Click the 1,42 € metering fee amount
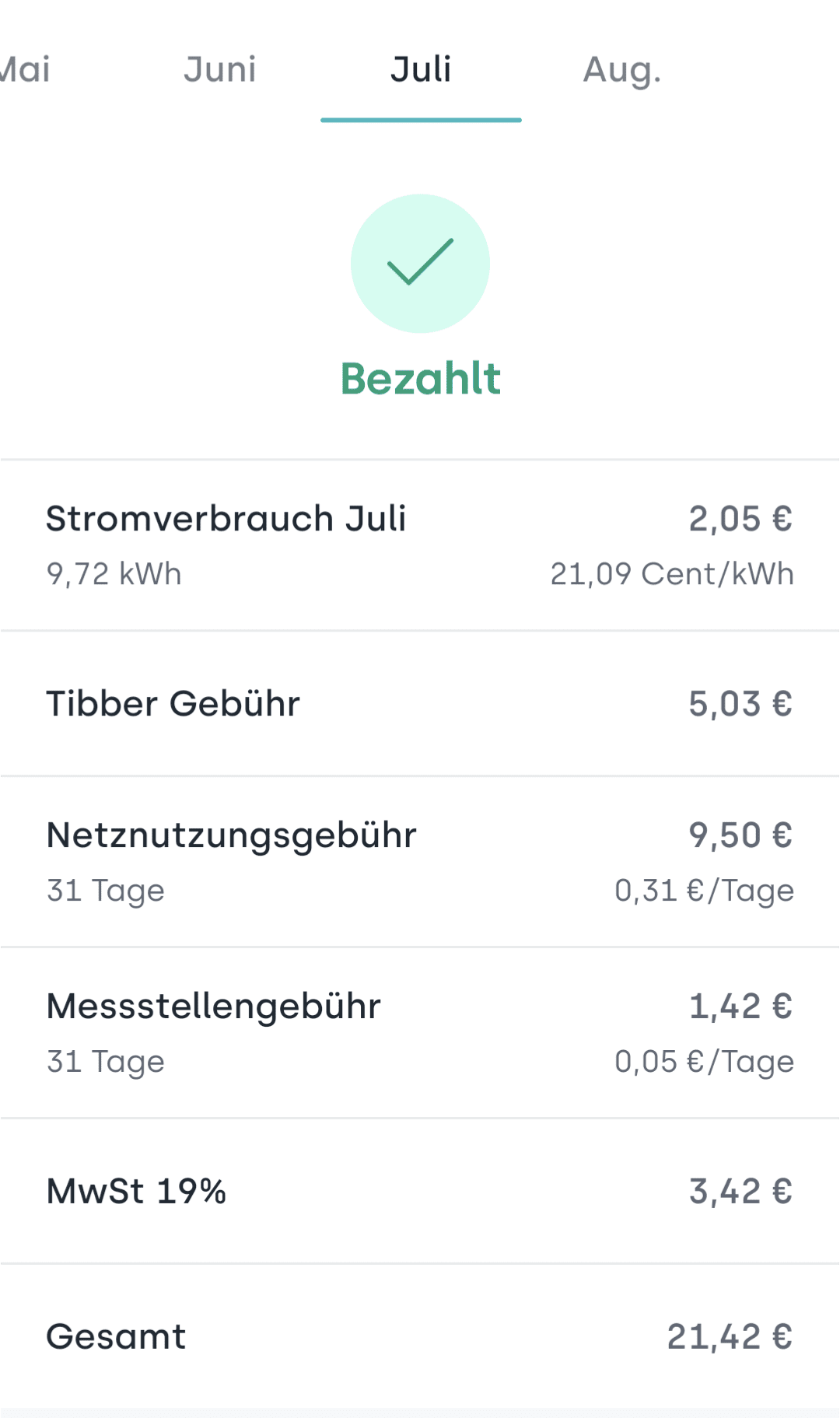The image size is (840, 1418). [x=740, y=1007]
